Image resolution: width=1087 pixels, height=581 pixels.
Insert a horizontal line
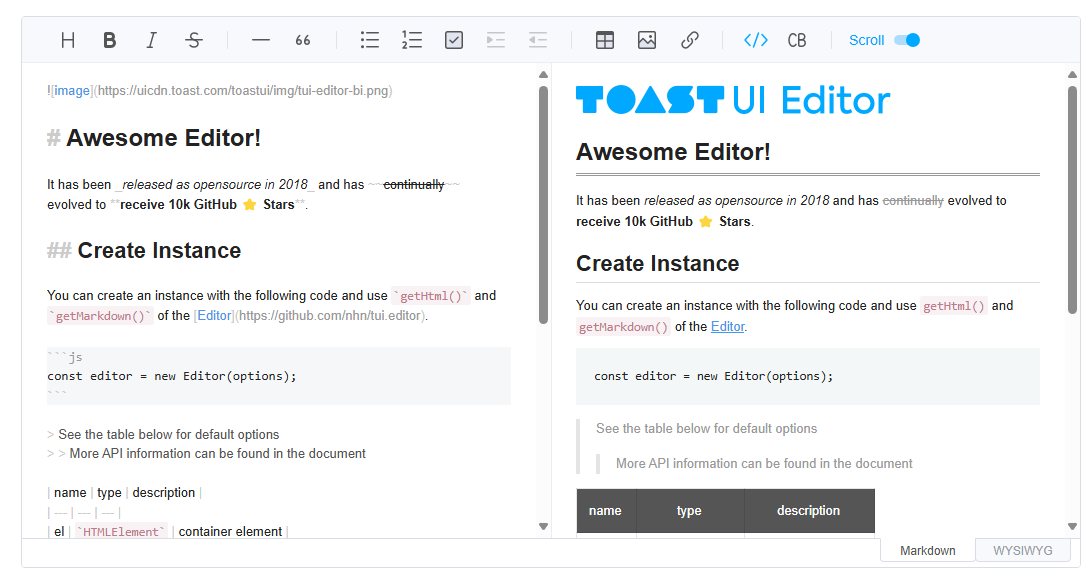coord(261,40)
